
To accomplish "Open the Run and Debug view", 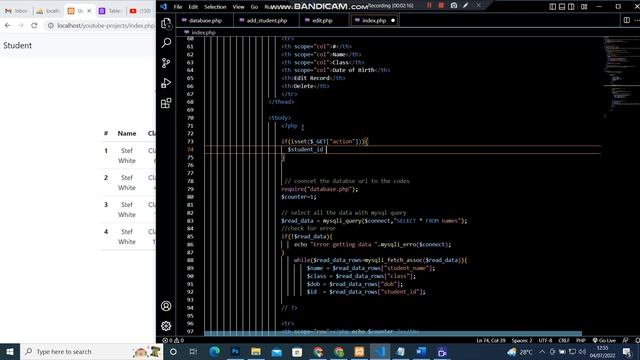I will pyautogui.click(x=166, y=83).
